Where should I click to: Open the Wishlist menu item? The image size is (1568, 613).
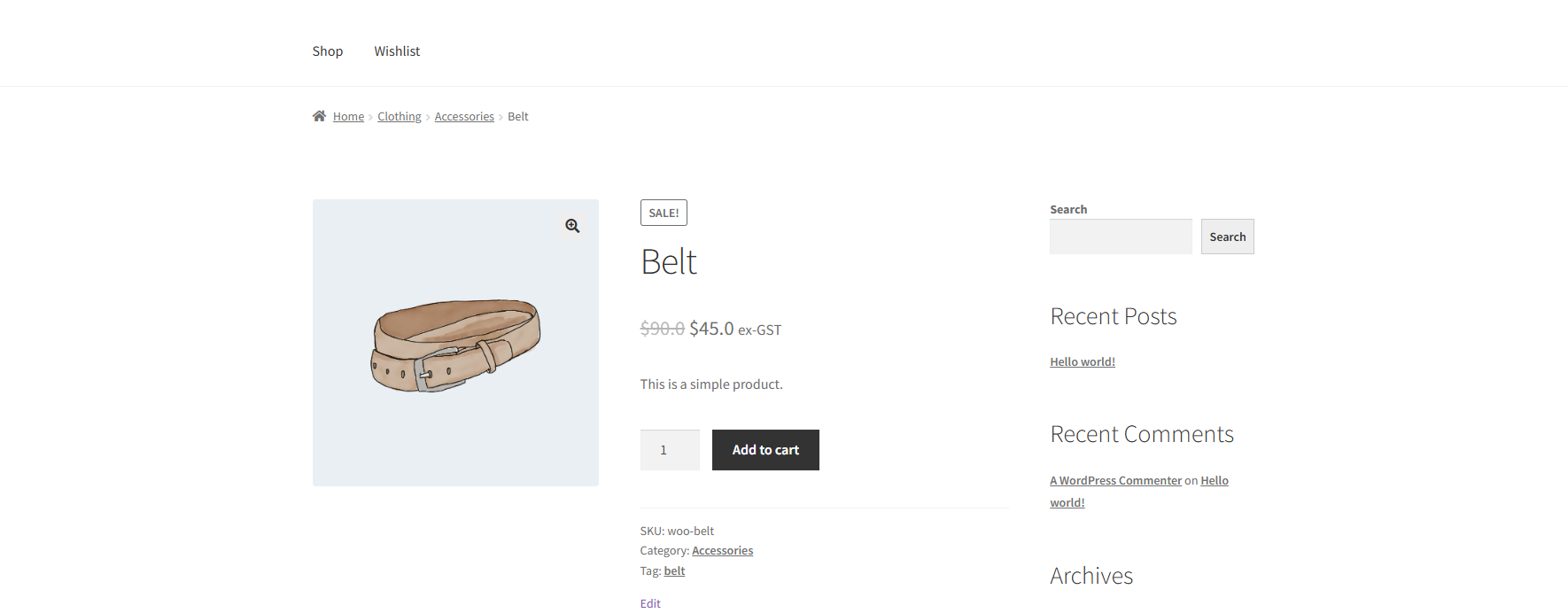click(397, 51)
